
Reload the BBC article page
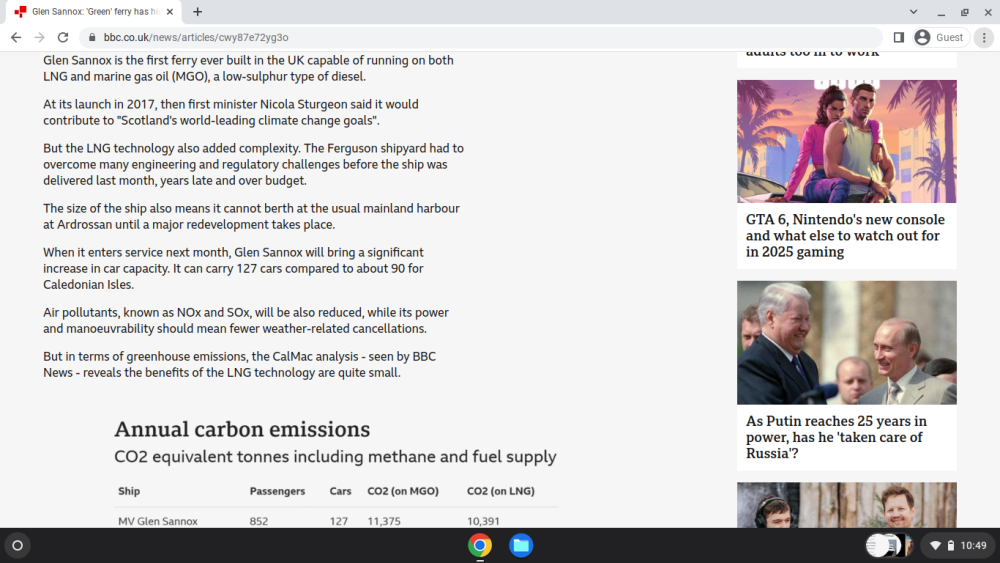point(62,38)
